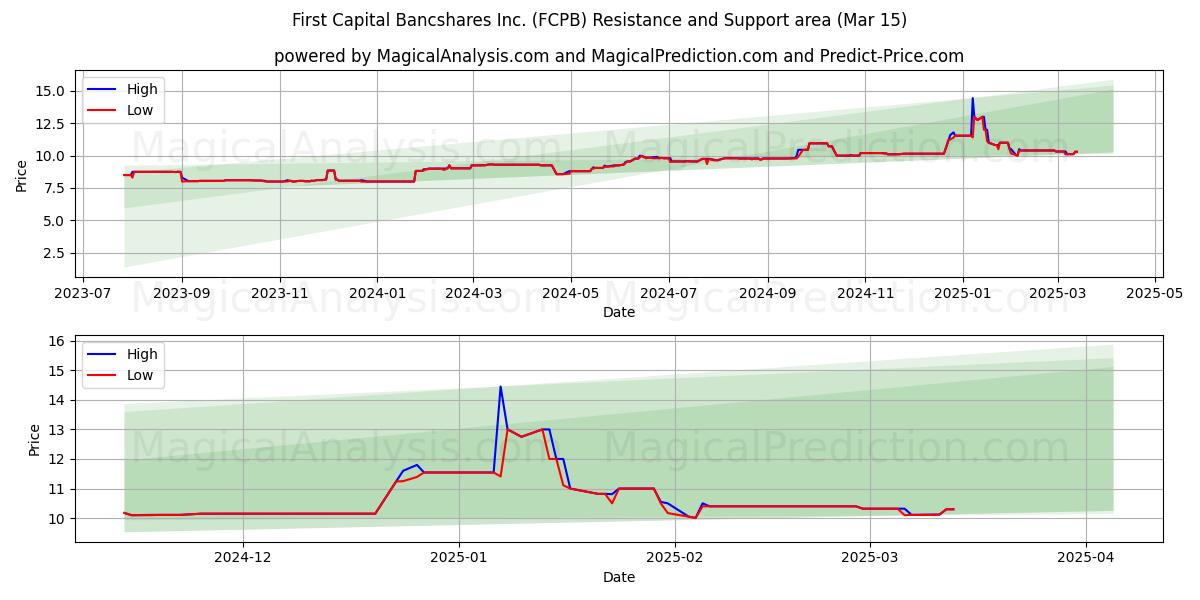Click the top chart 'Date' axis label
This screenshot has height=600, width=1200.
pos(619,312)
